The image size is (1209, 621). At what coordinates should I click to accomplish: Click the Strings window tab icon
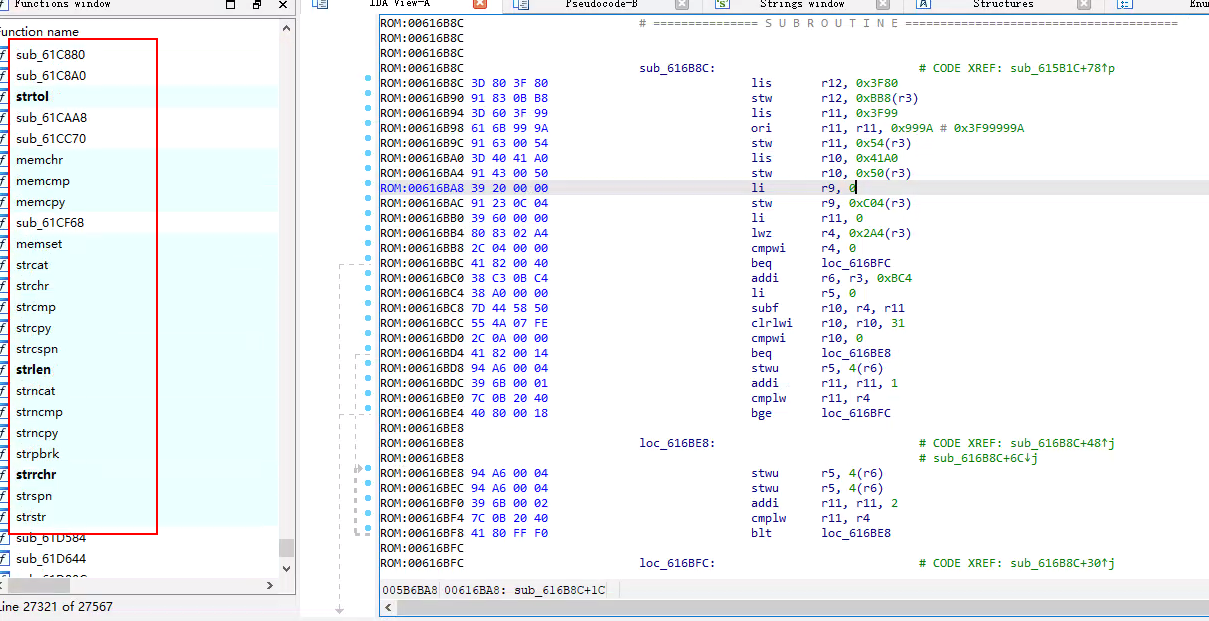point(721,4)
